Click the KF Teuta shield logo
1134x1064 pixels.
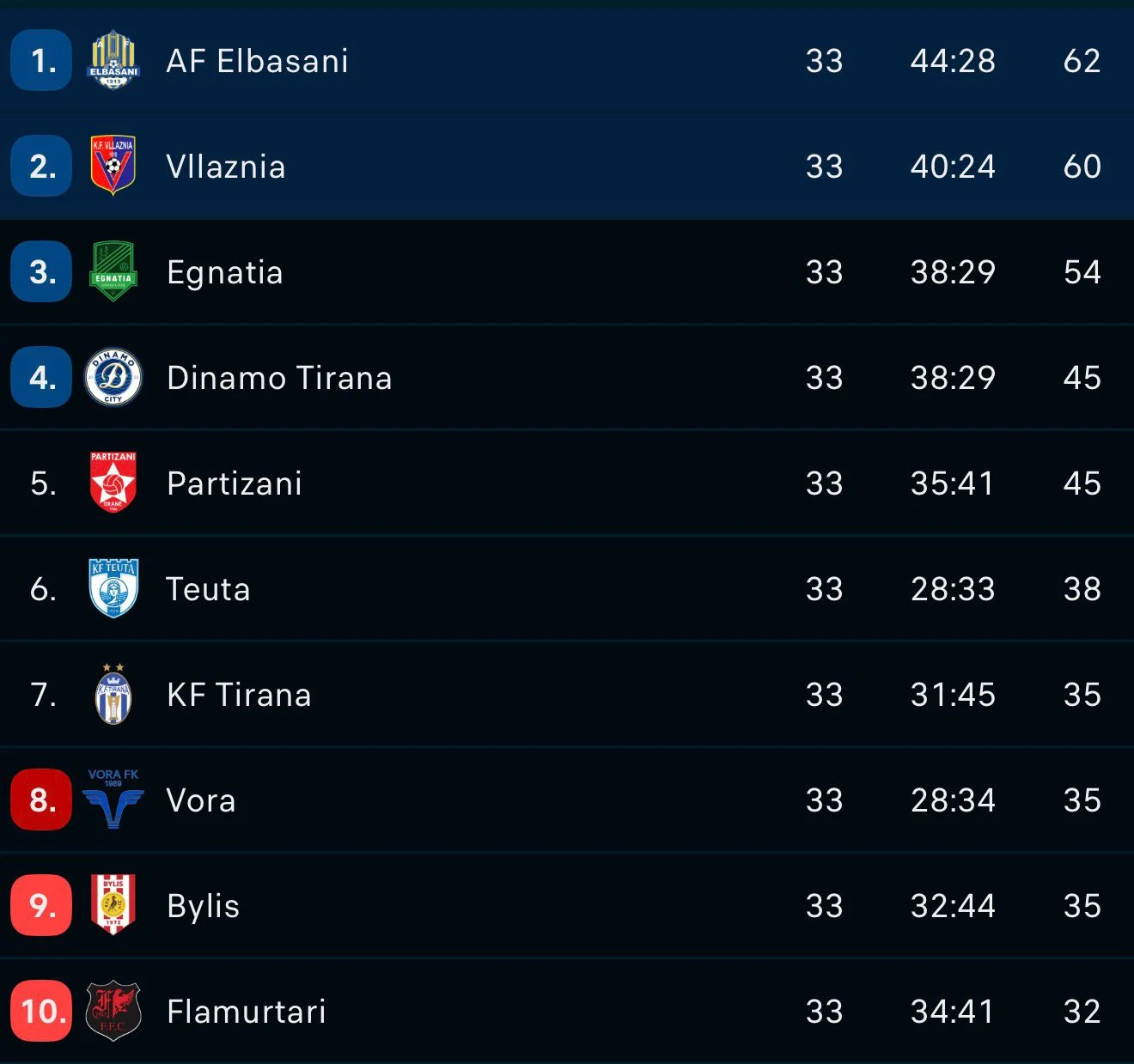113,588
